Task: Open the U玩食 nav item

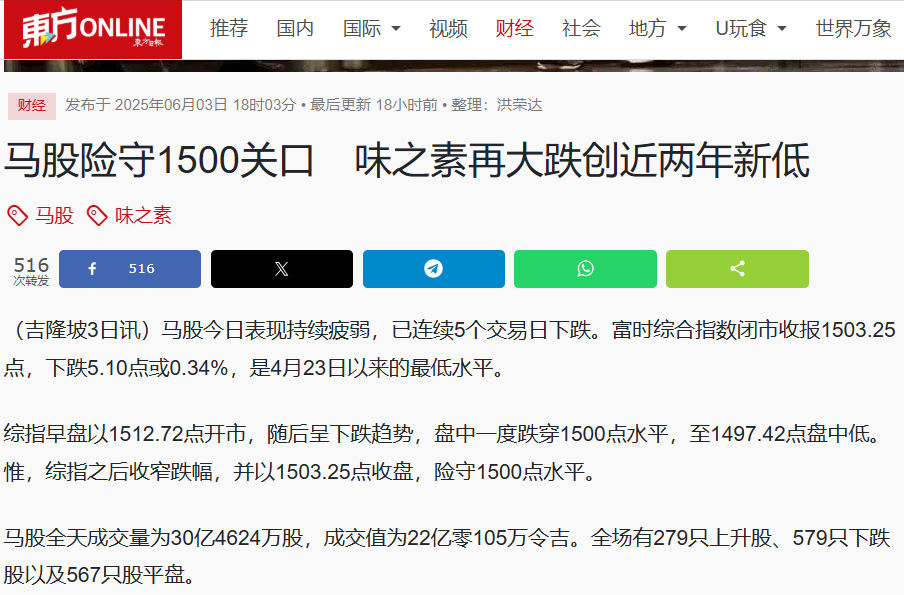Action: pyautogui.click(x=741, y=28)
